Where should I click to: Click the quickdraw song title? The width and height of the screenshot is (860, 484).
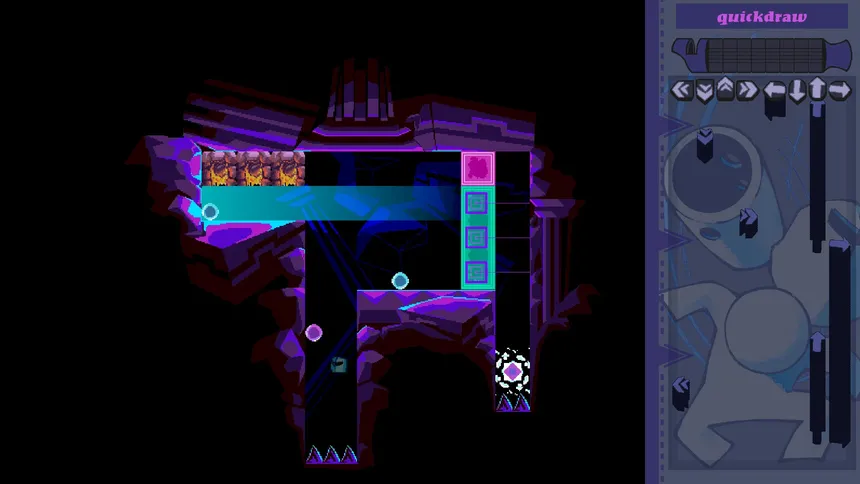762,17
